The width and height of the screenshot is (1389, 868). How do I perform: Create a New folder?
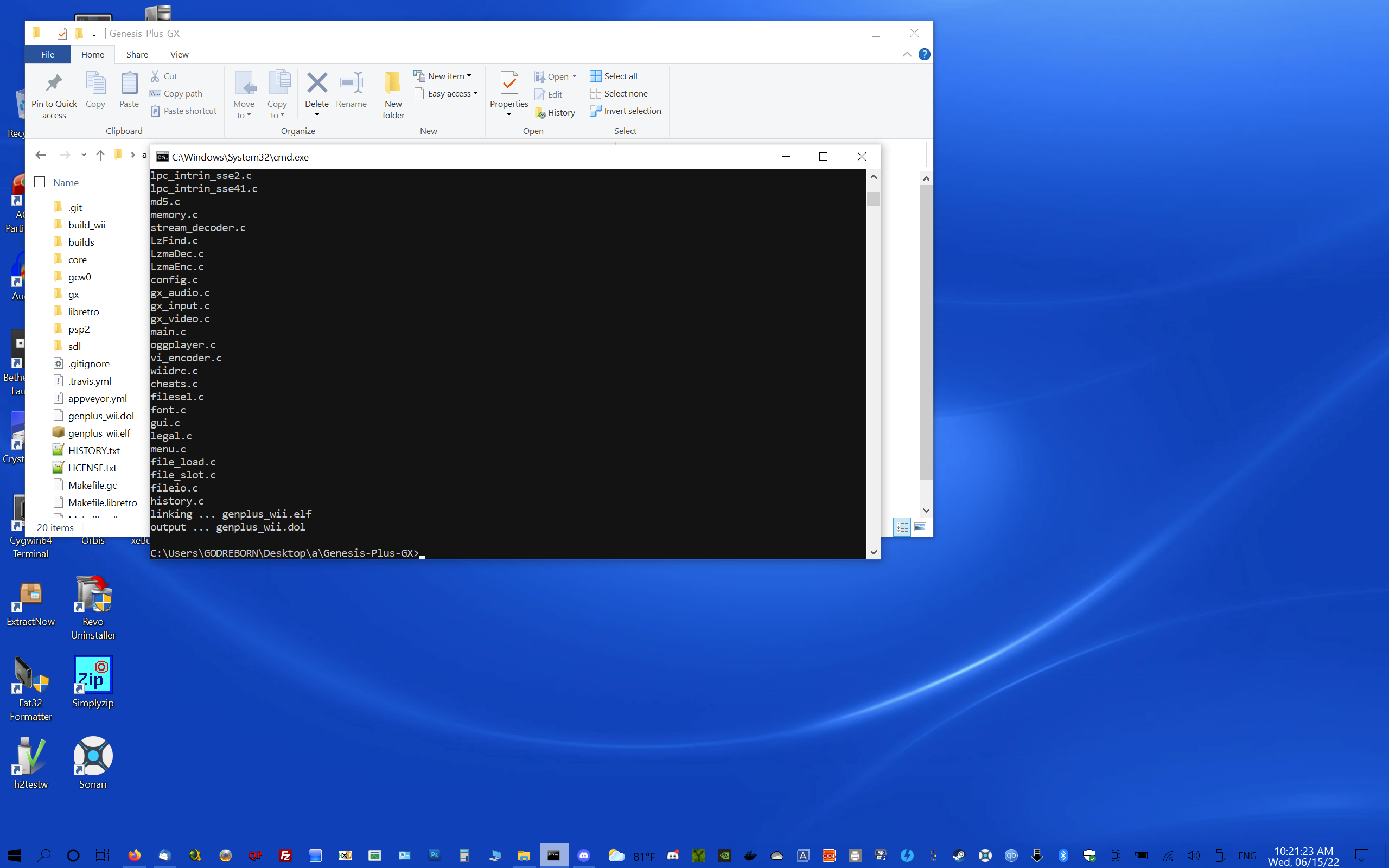(393, 95)
